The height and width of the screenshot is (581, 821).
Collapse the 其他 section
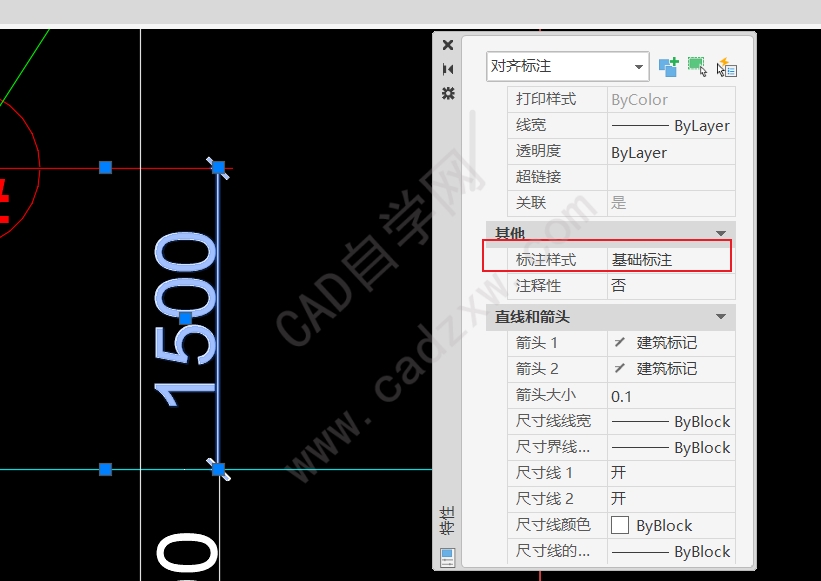click(x=721, y=233)
